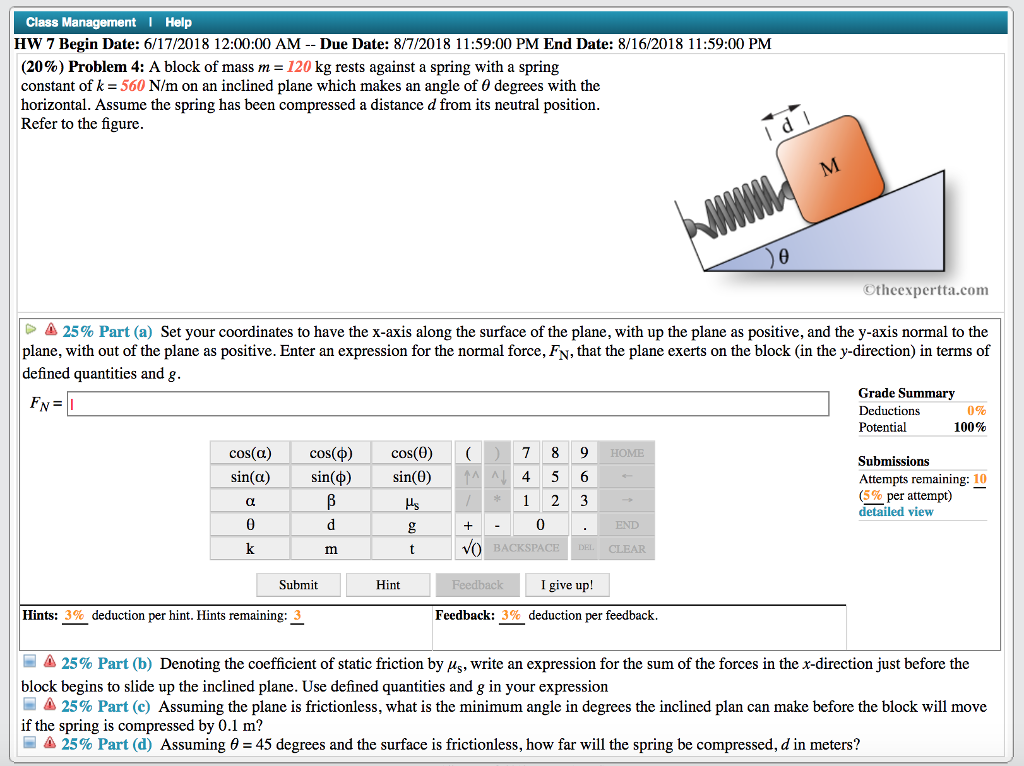Click the cos(α) key
1024x766 pixels.
click(x=249, y=452)
